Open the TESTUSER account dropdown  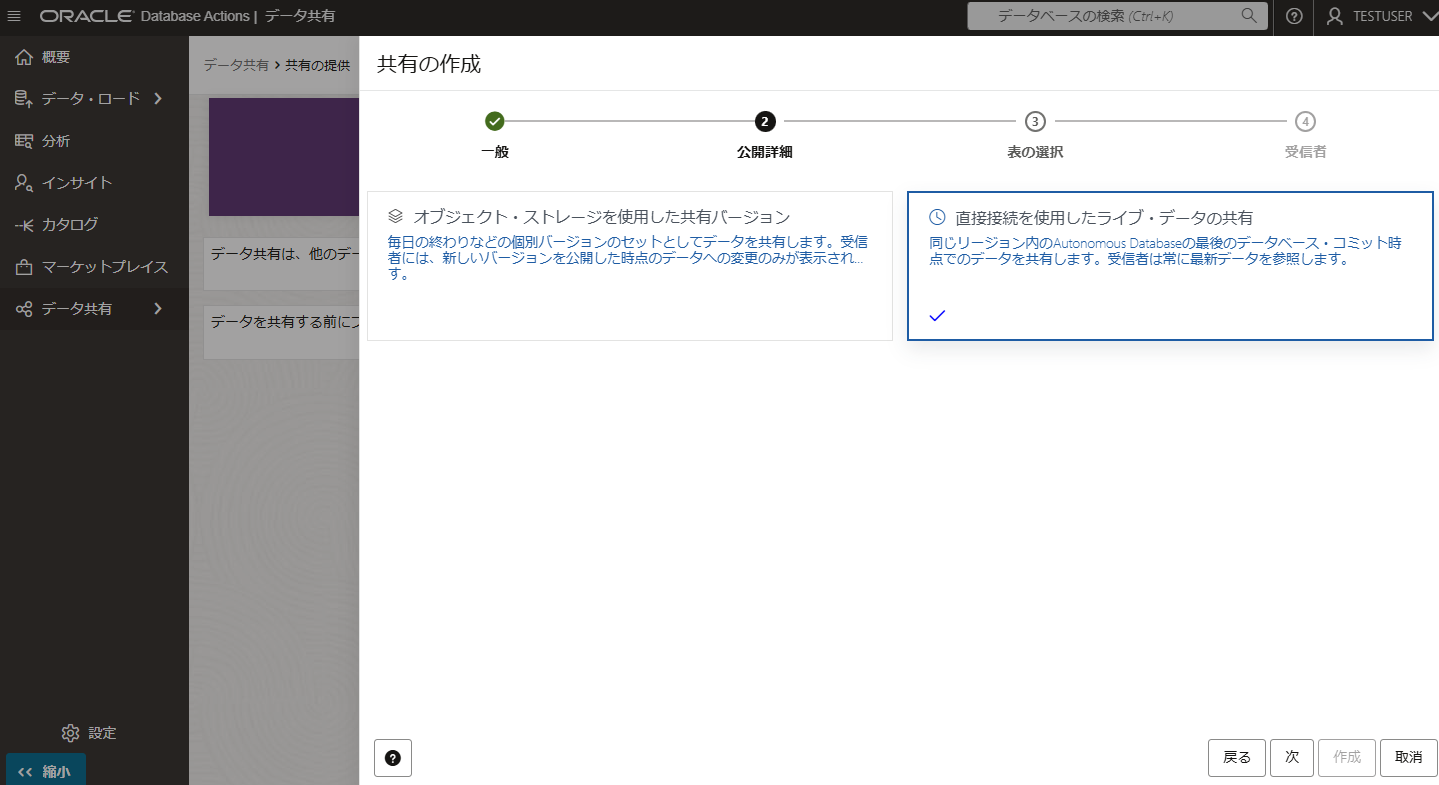tap(1381, 15)
